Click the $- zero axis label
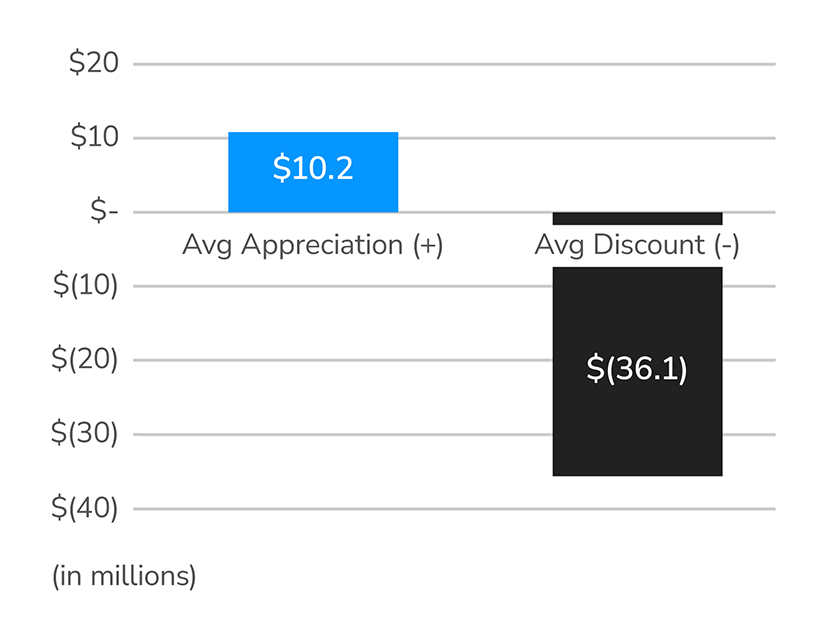 (x=98, y=212)
